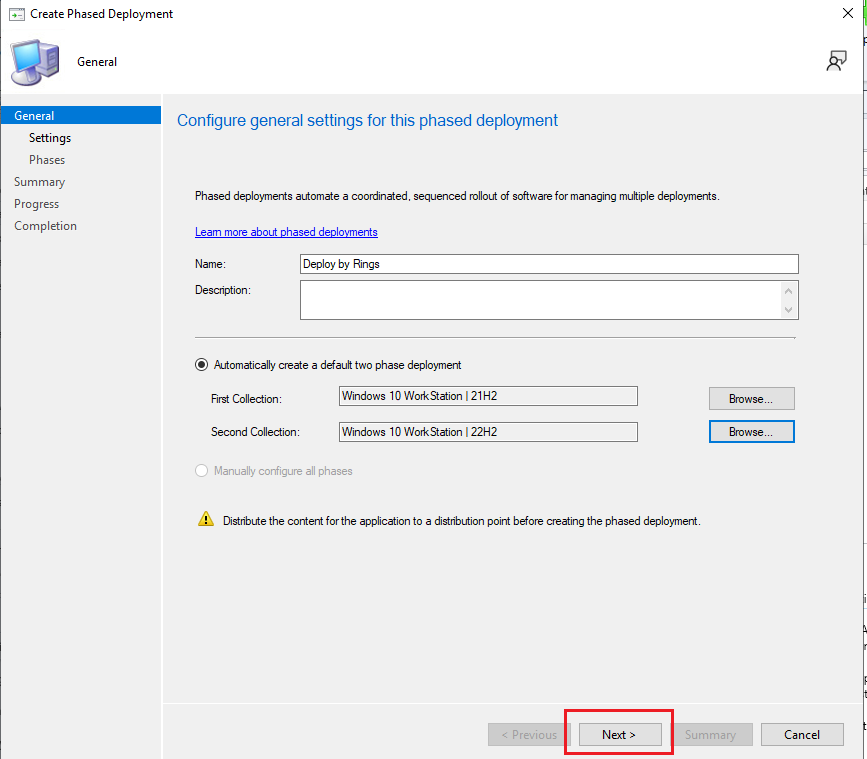Click the description scroll down arrow
867x759 pixels.
(x=788, y=310)
